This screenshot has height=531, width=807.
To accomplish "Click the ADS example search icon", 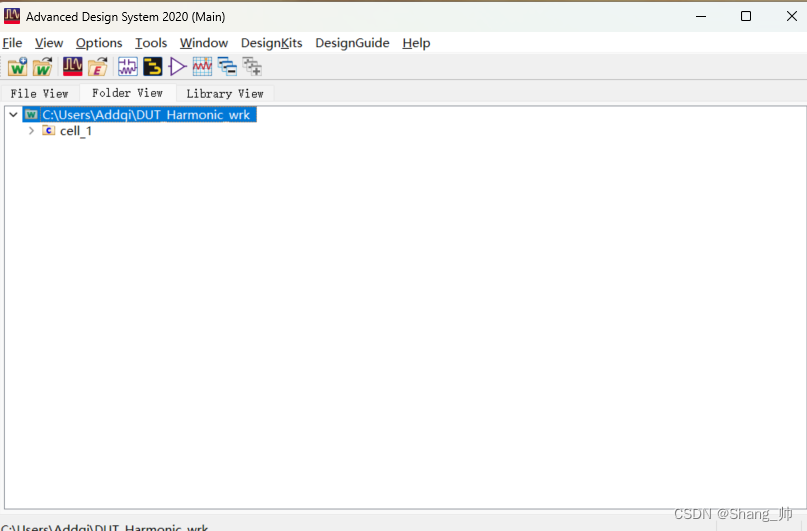I will [73, 67].
